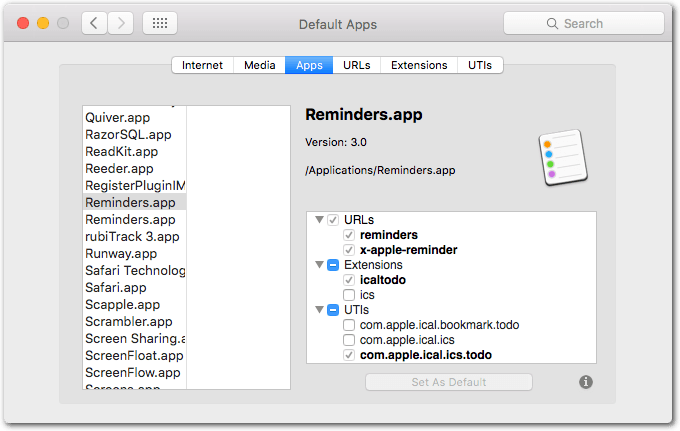Viewport: 680px width, 431px height.
Task: Select the Apps tab
Action: tap(309, 65)
